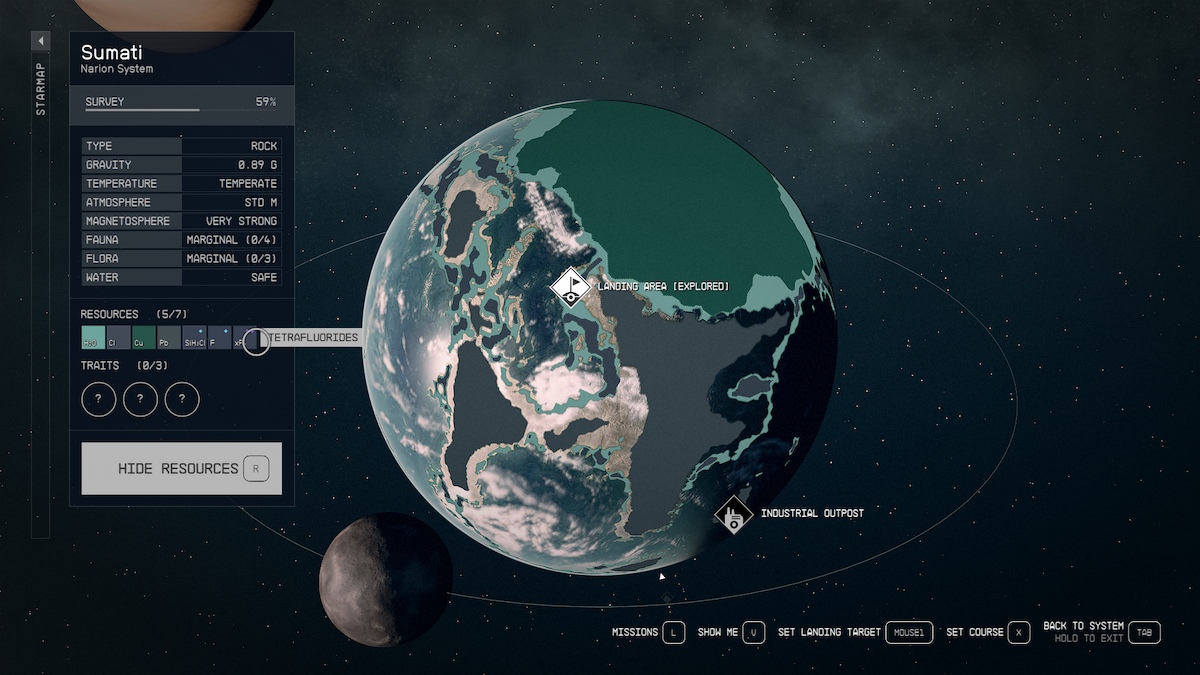Click the 'Narion System' subtitle

pos(117,70)
